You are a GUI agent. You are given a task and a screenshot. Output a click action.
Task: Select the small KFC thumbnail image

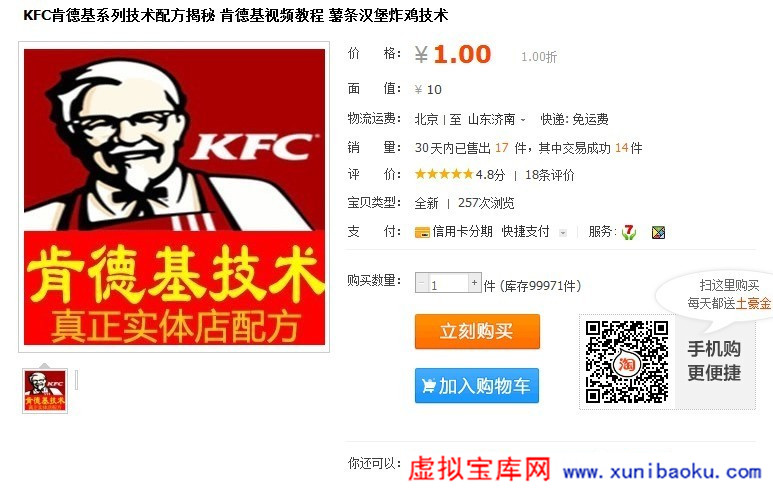click(x=45, y=391)
